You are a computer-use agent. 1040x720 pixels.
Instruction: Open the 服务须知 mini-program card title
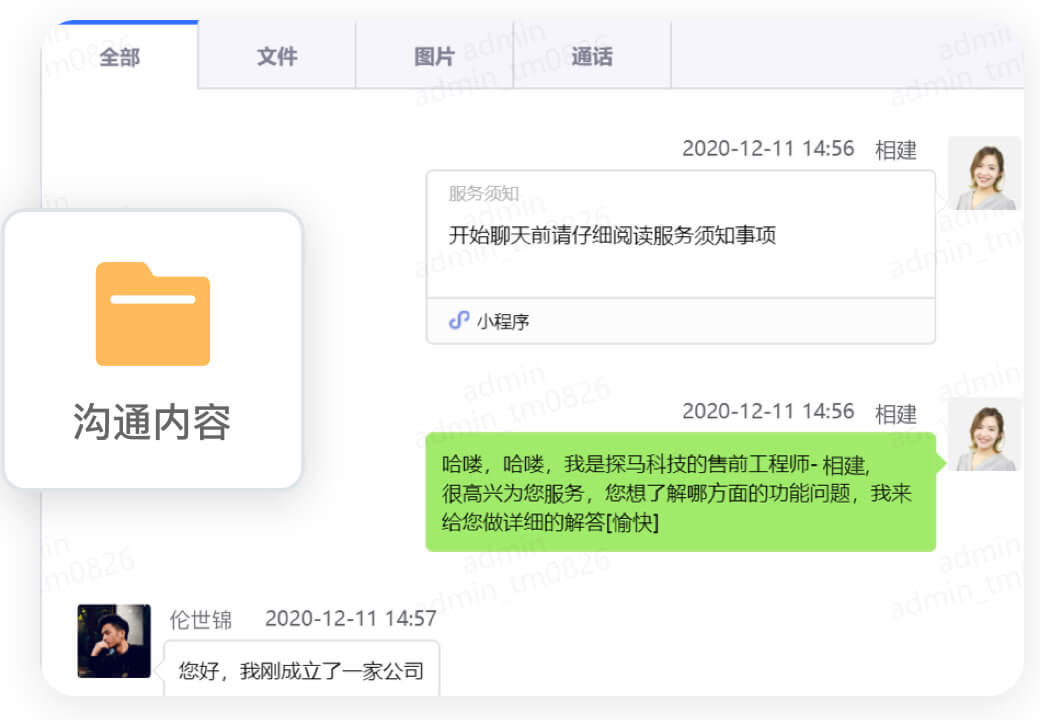click(484, 193)
